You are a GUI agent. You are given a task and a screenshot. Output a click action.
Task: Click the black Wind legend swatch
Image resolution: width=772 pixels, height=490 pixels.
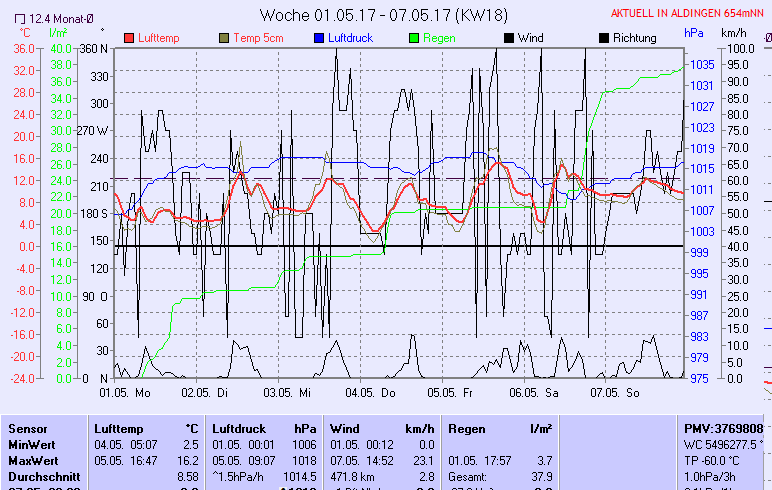pyautogui.click(x=508, y=38)
